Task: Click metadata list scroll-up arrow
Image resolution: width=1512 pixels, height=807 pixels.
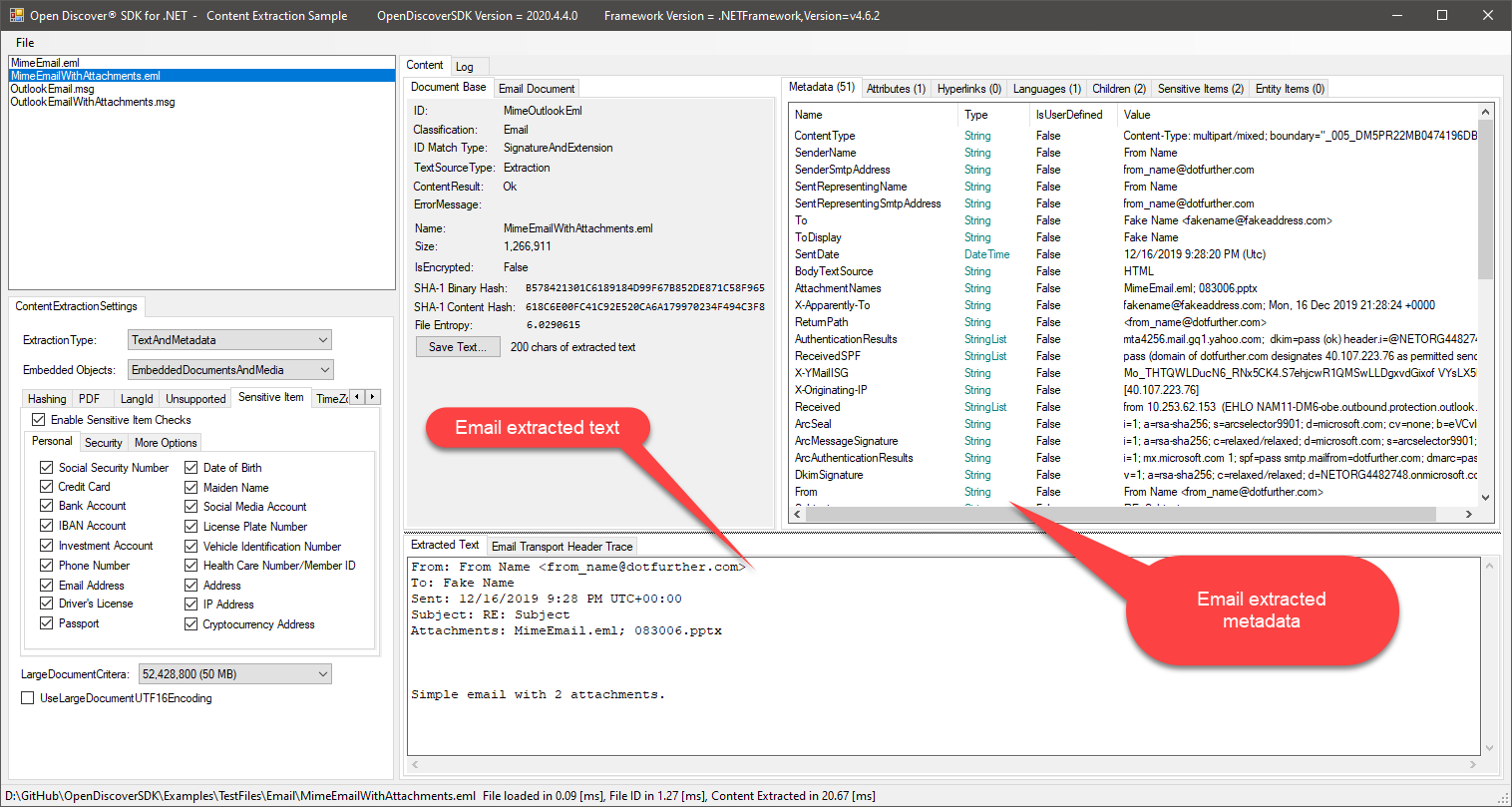Action: [x=1485, y=112]
